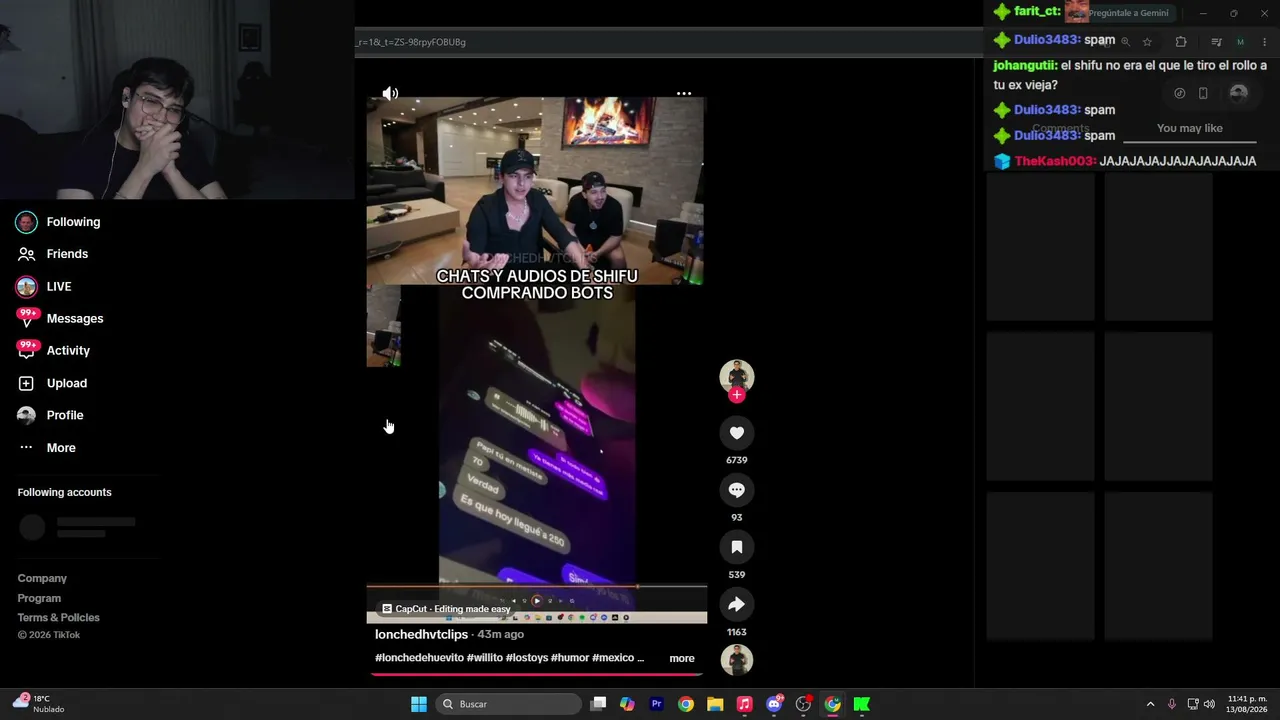This screenshot has height=720, width=1280.
Task: Open the Windows Start menu
Action: 419,704
